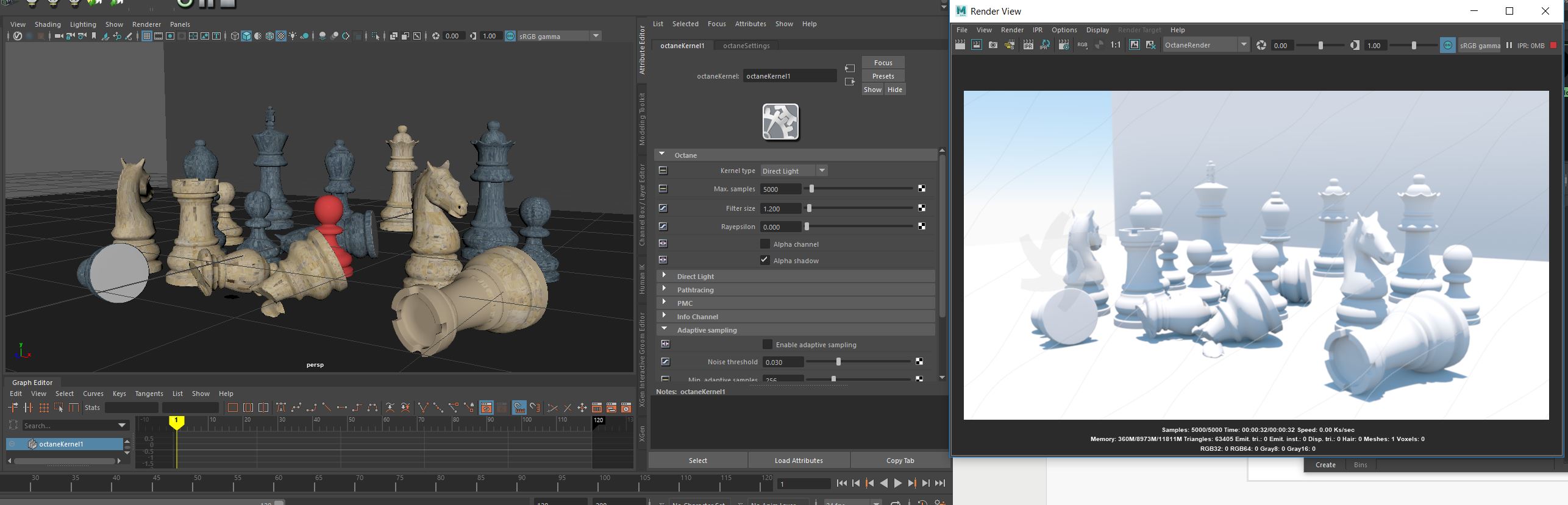
Task: Turn on wireframe shading cube icon
Action: click(235, 37)
